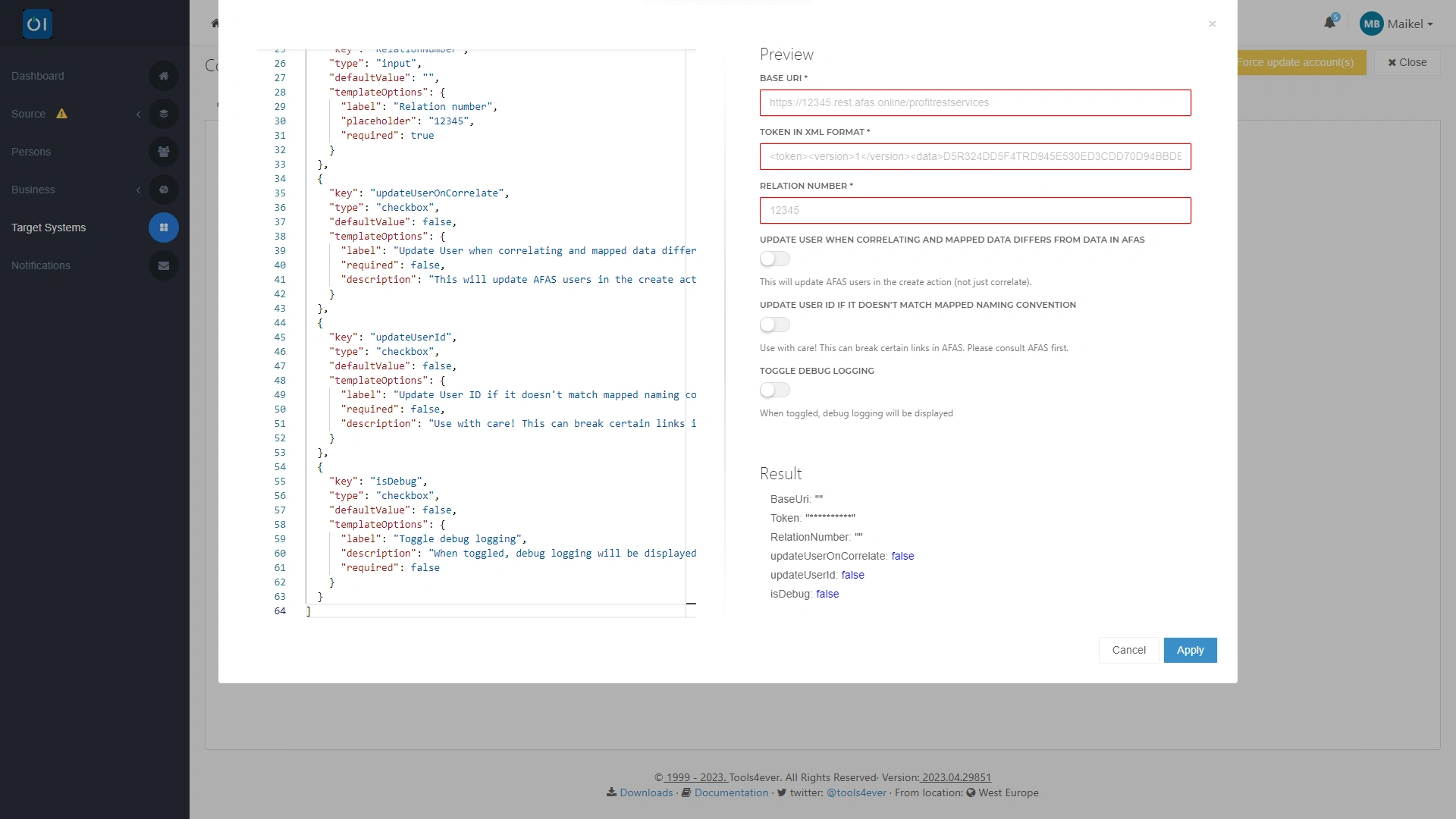Open Notifications in the sidebar
This screenshot has height=819, width=1456.
(x=41, y=265)
